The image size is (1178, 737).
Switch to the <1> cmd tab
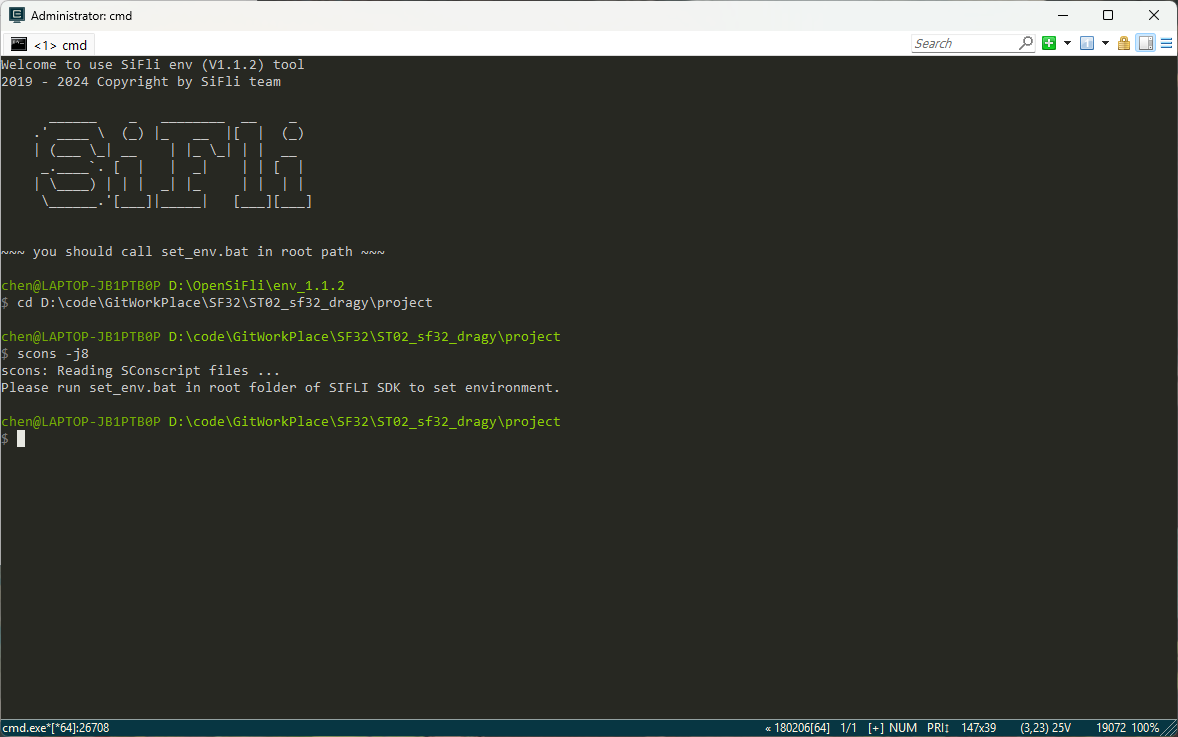[50, 44]
